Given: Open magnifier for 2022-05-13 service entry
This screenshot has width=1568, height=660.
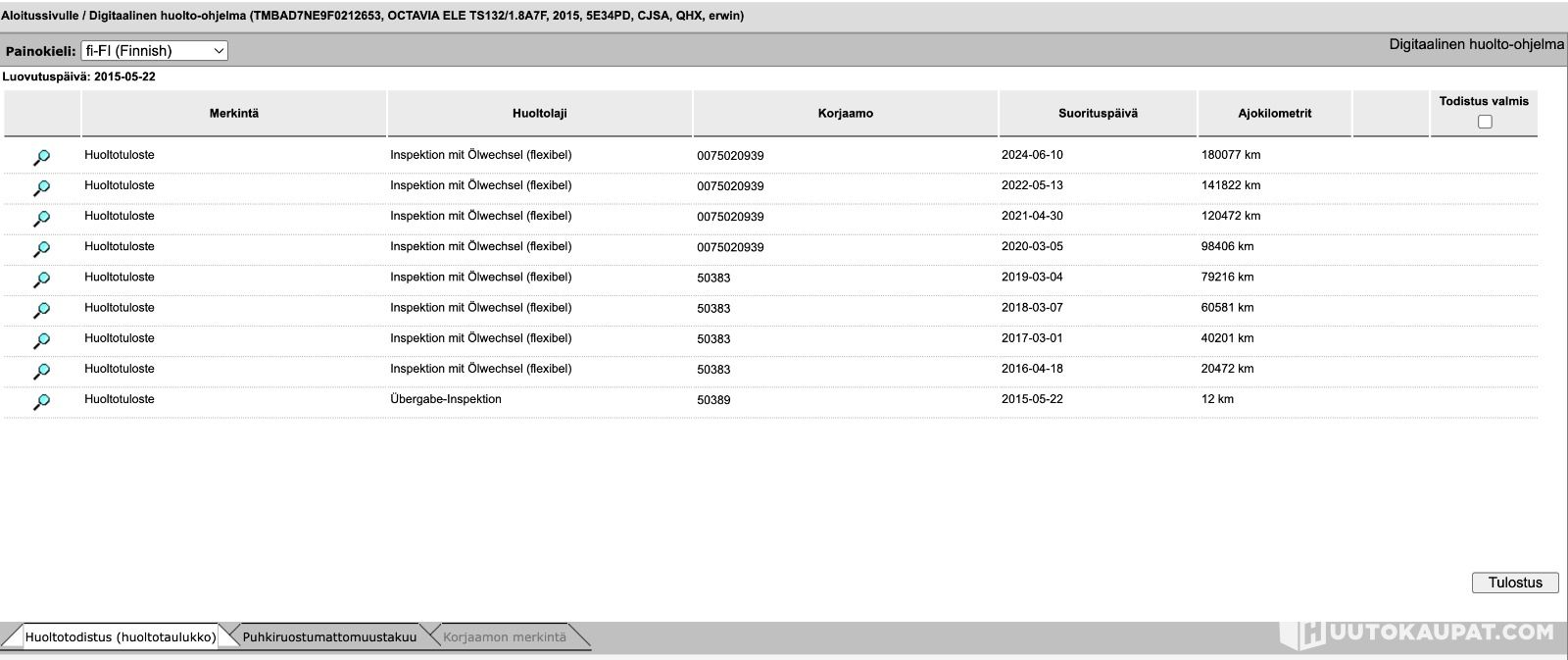Looking at the screenshot, I should point(41,187).
